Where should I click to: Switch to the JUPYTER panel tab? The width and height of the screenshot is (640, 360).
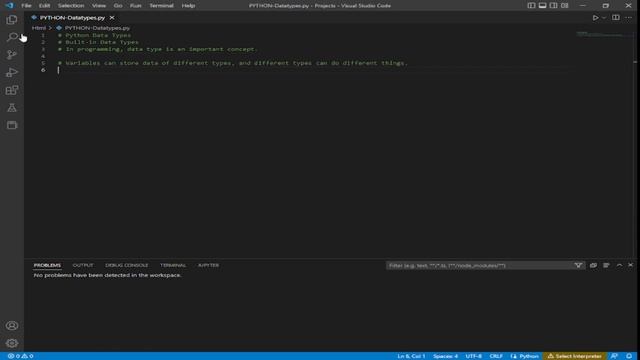(208, 265)
